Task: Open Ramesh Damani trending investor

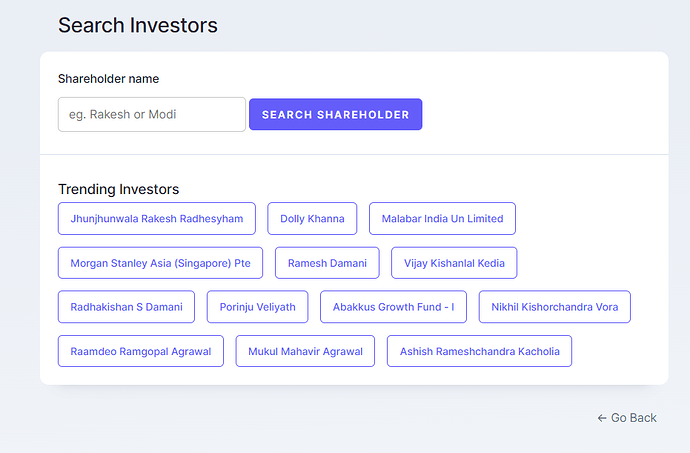Action: [327, 263]
